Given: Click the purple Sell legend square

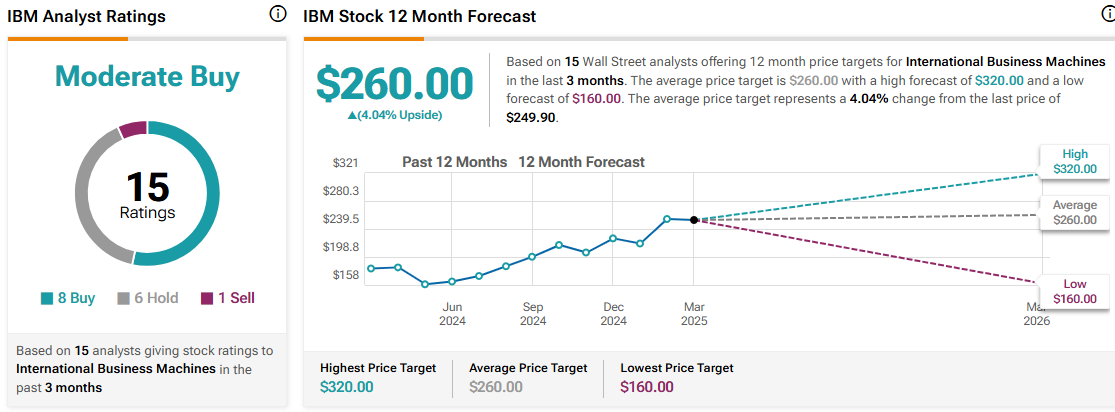Looking at the screenshot, I should point(207,299).
